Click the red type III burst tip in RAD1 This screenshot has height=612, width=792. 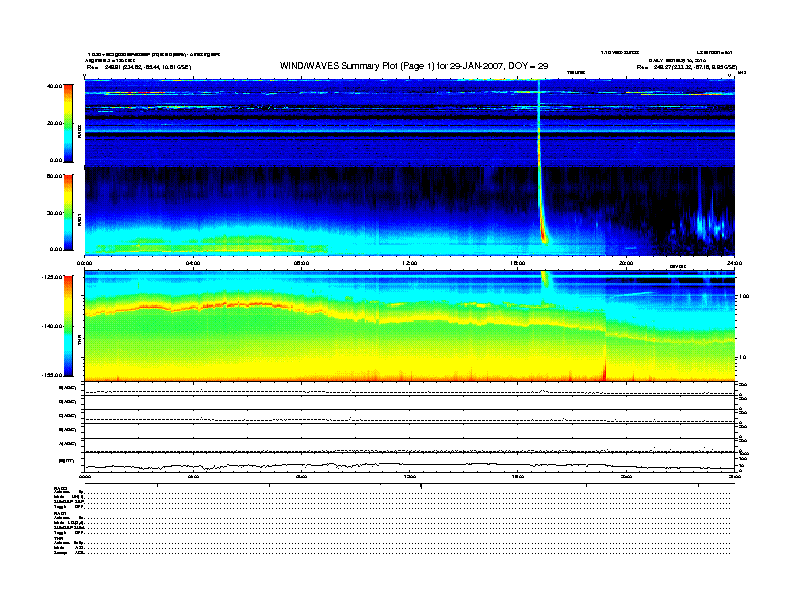click(x=544, y=235)
